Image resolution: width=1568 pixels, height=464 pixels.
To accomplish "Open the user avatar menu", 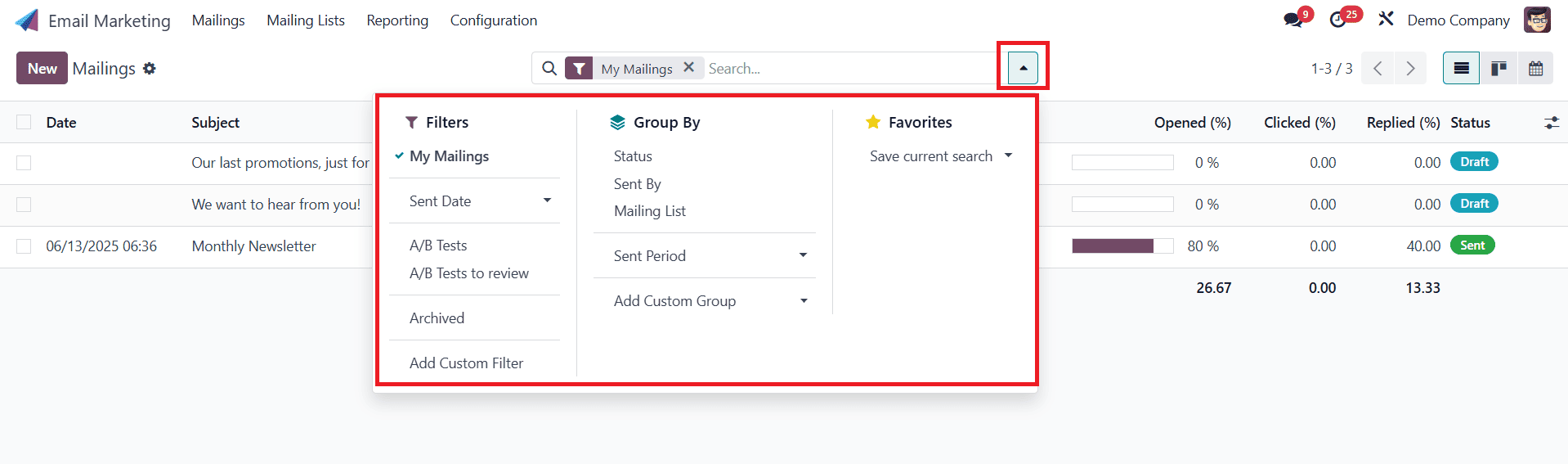I will [x=1537, y=20].
